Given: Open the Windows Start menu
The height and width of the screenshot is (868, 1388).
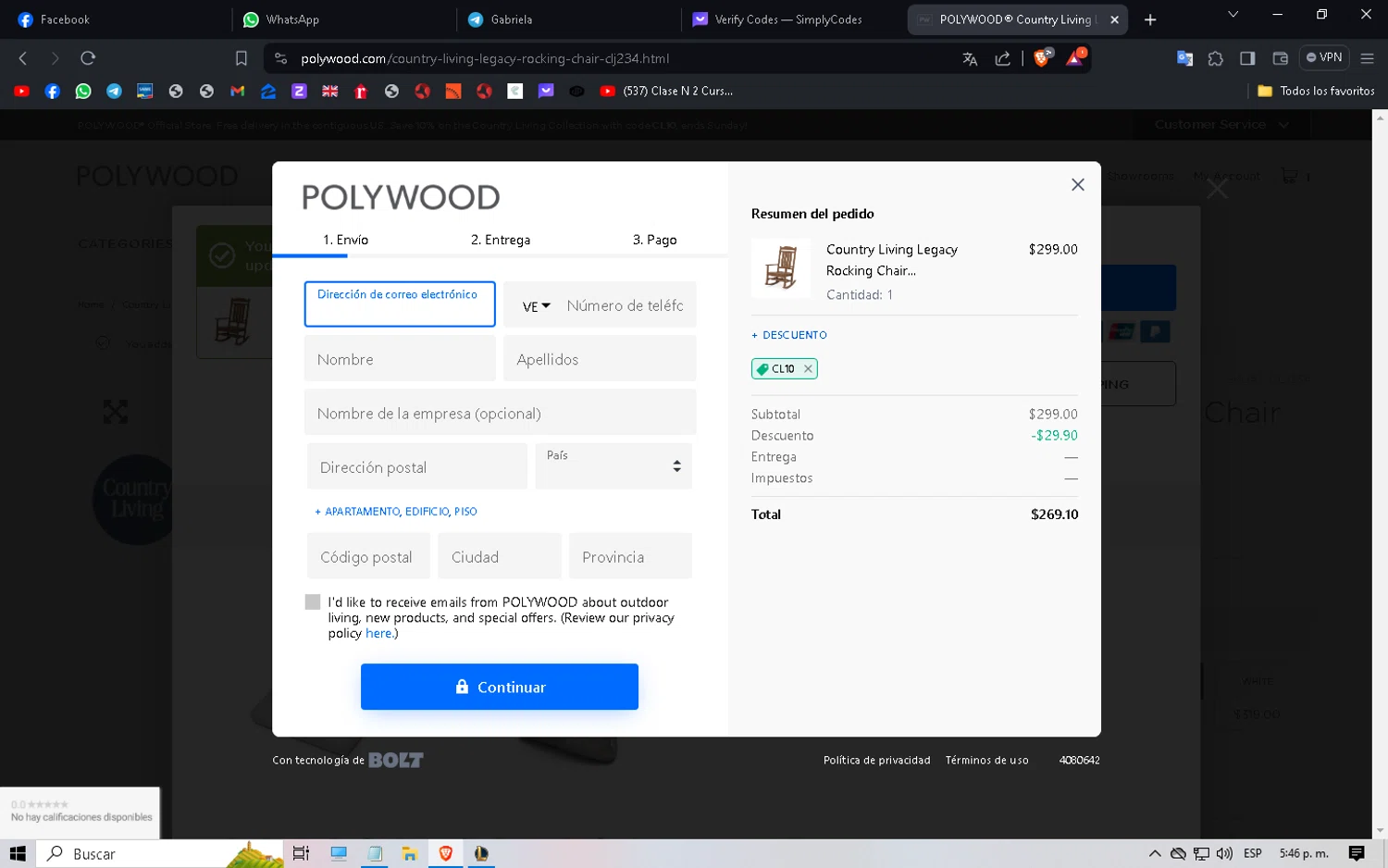Looking at the screenshot, I should pos(18,853).
